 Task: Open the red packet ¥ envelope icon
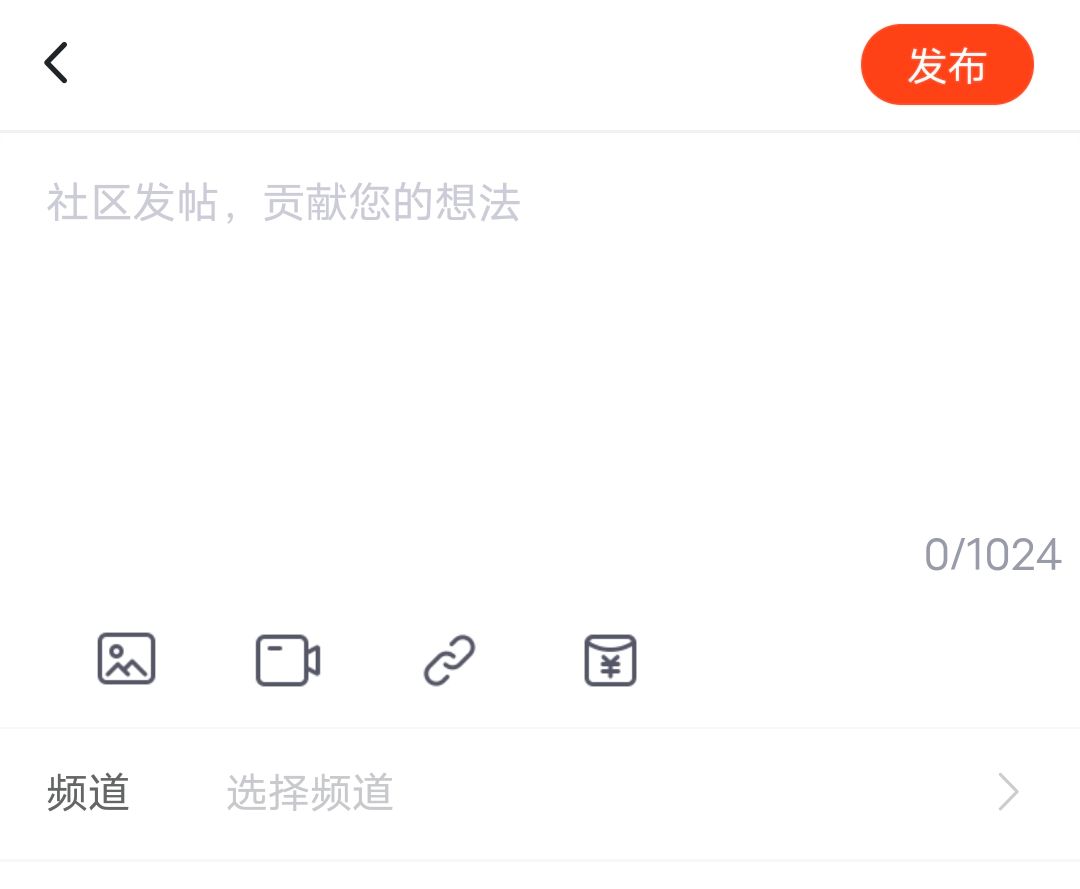[610, 660]
